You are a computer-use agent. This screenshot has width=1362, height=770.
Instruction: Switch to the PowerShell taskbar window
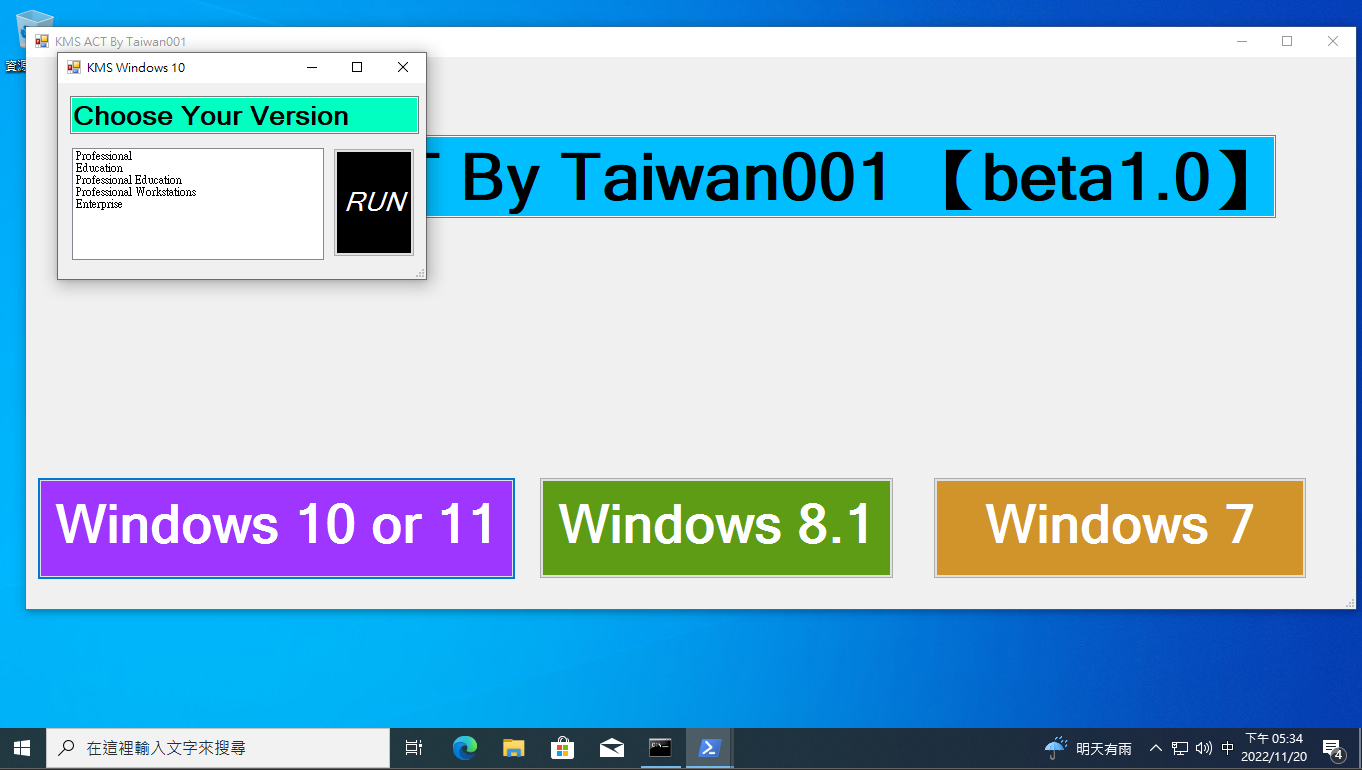pyautogui.click(x=710, y=748)
